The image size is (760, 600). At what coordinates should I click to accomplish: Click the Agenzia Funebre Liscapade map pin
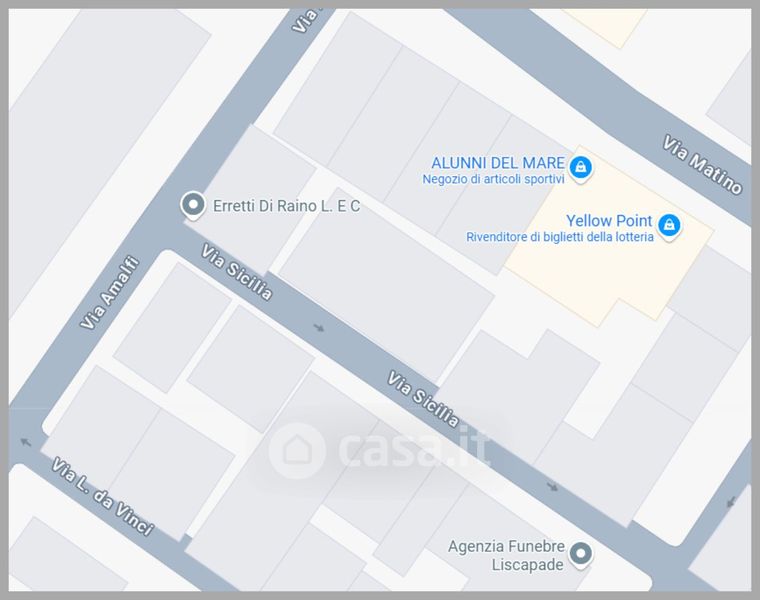coord(581,554)
